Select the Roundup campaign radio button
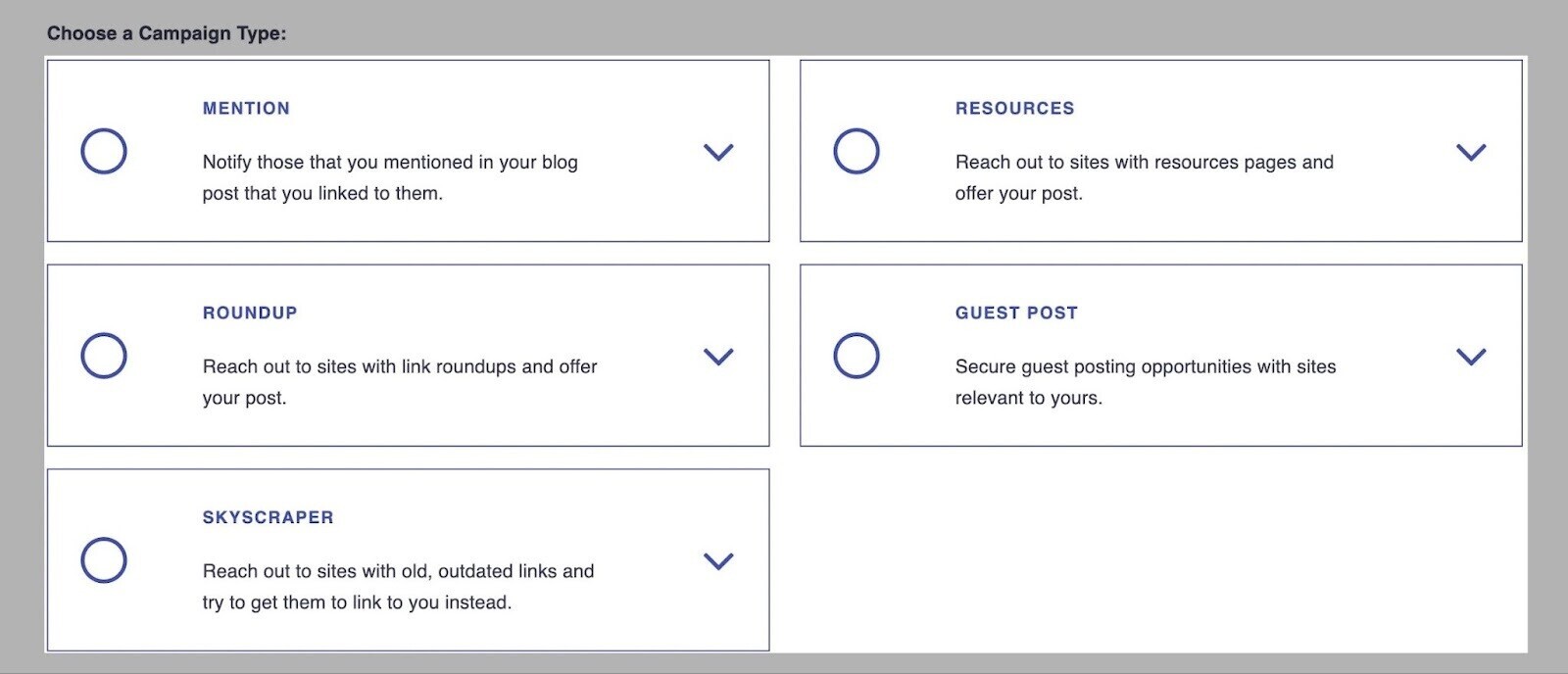This screenshot has width=1568, height=674. click(104, 357)
